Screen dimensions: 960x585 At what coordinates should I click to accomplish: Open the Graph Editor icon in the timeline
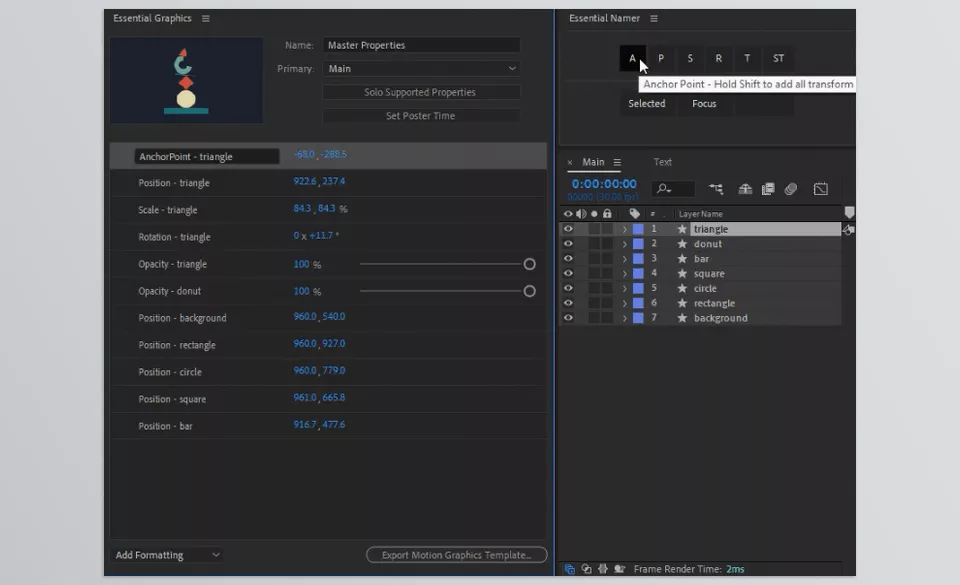tap(821, 189)
